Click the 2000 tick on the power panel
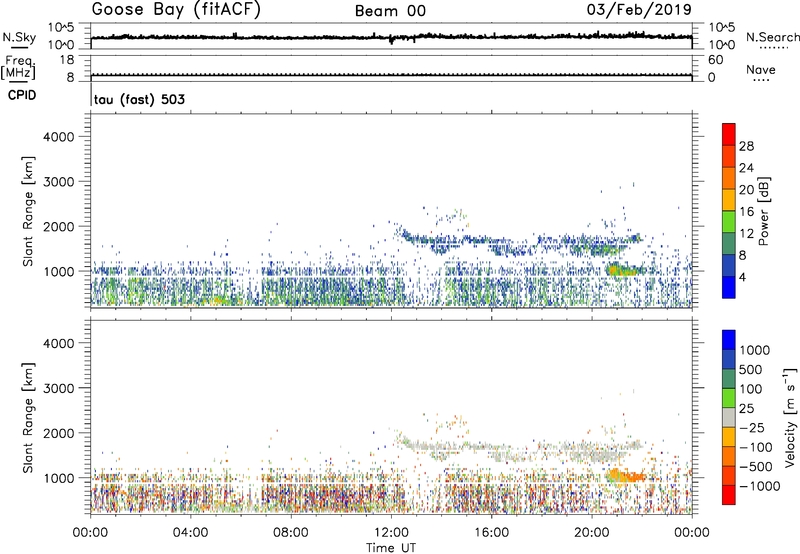 (x=59, y=226)
